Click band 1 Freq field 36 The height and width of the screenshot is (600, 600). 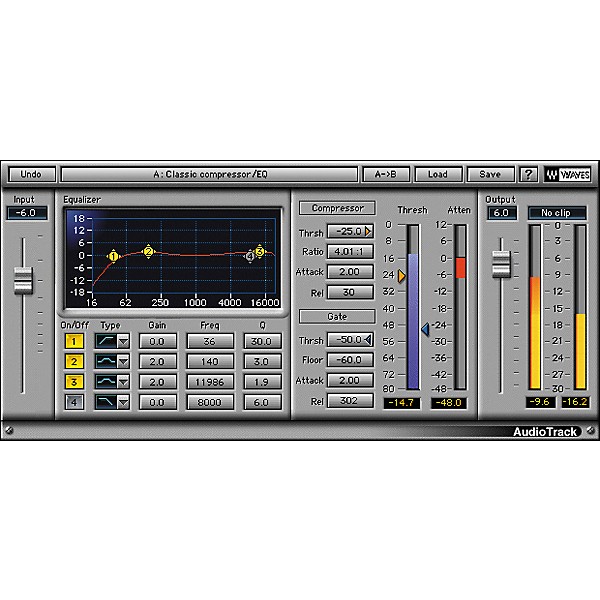point(210,341)
